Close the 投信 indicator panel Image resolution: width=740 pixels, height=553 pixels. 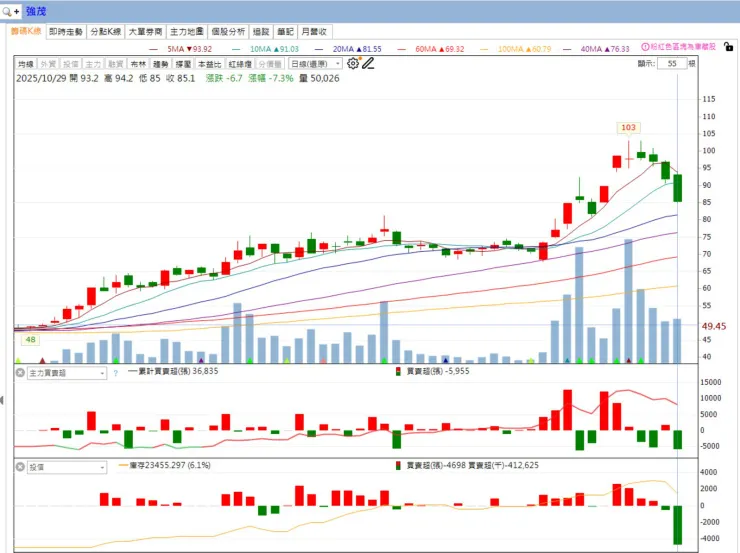pos(20,467)
